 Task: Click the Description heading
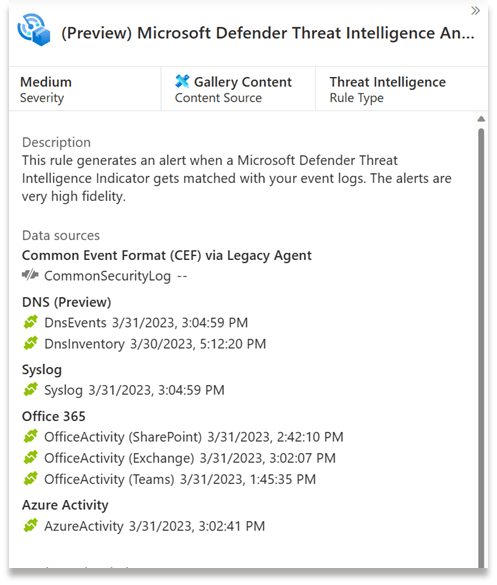point(56,142)
